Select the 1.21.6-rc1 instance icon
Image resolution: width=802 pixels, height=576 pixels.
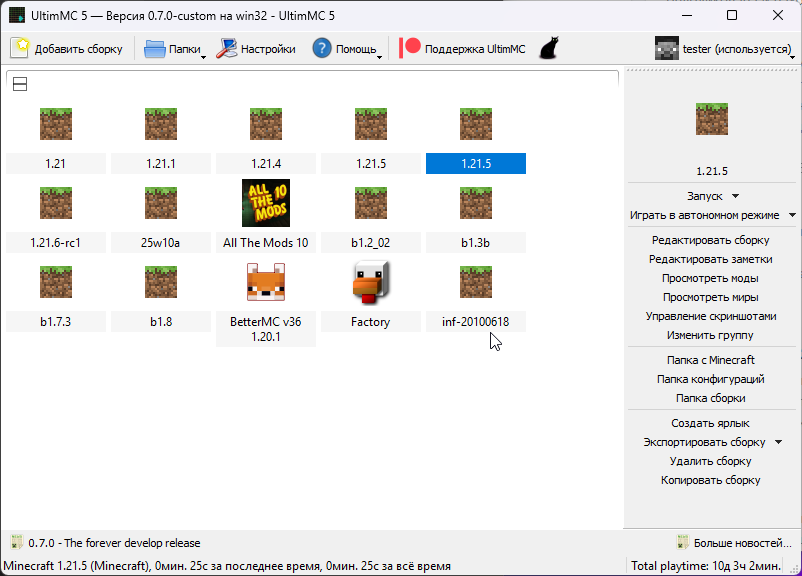(56, 203)
